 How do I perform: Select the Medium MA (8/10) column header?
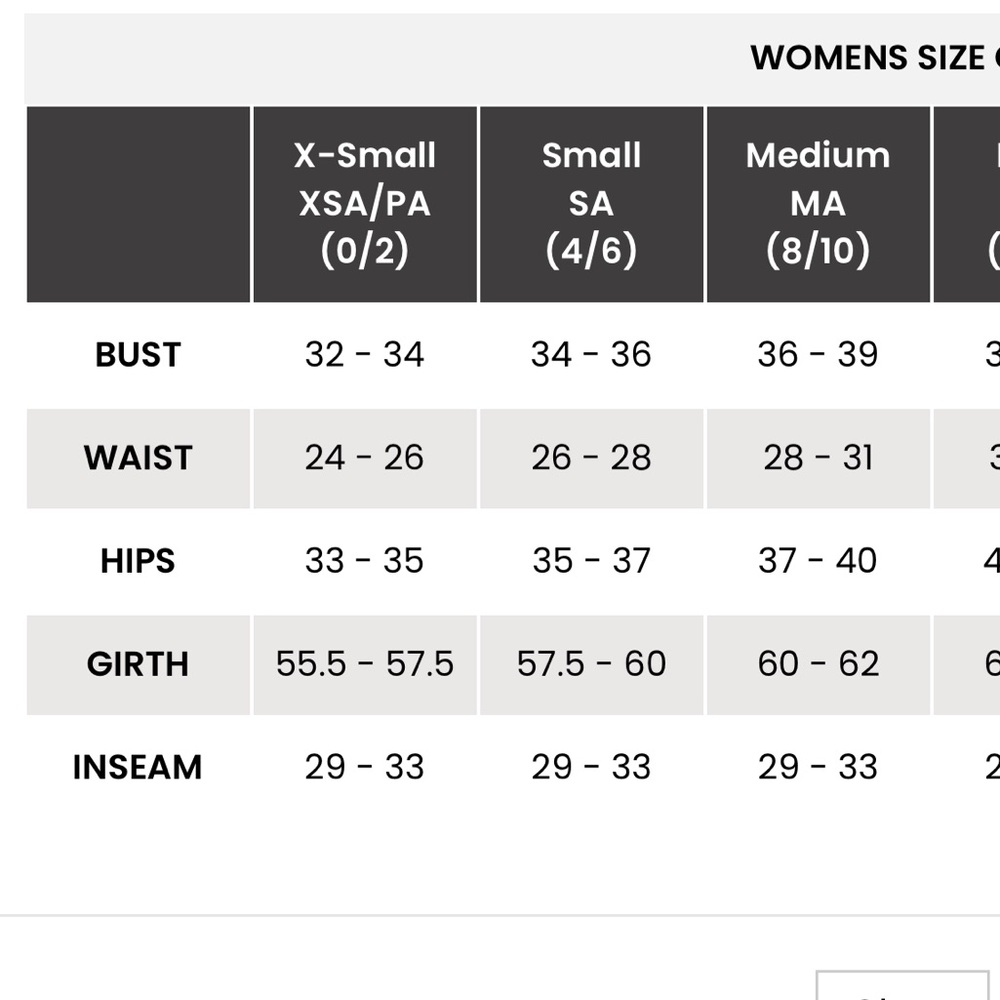pos(818,204)
